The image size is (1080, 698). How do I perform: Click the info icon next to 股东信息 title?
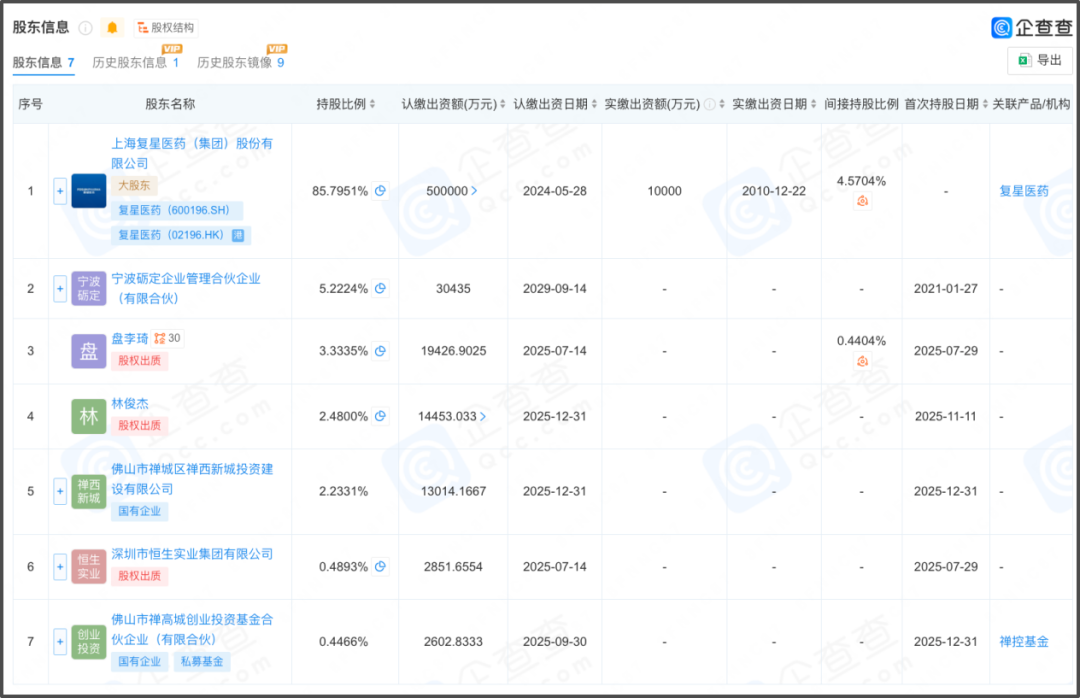85,27
